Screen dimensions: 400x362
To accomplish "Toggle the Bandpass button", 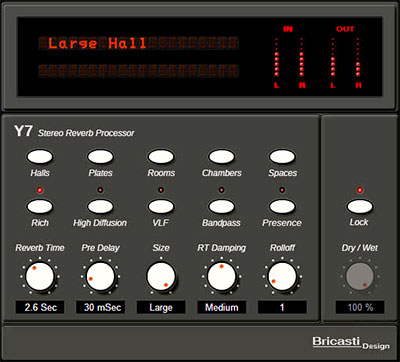I will click(x=221, y=206).
